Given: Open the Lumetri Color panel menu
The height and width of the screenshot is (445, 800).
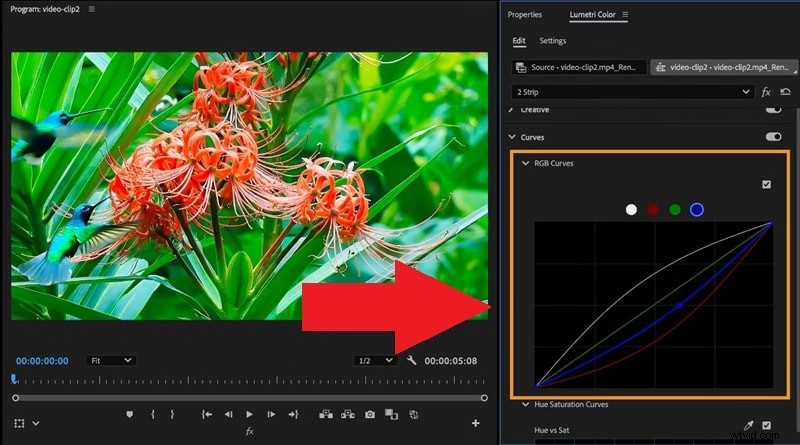Looking at the screenshot, I should point(625,14).
